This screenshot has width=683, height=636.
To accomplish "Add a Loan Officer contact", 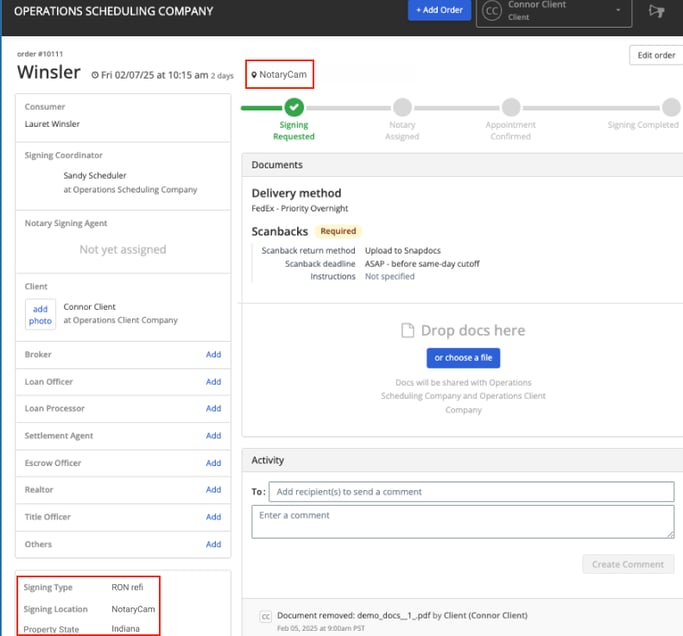I will pyautogui.click(x=213, y=382).
